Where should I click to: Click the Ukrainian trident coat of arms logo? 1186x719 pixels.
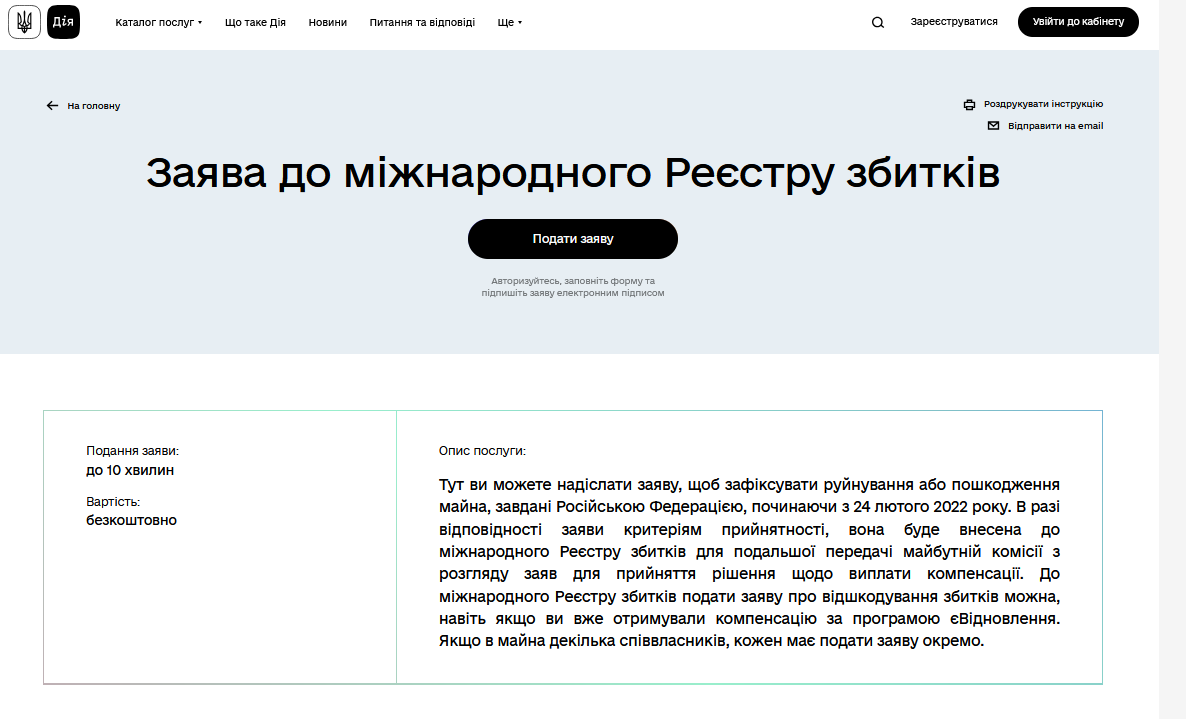click(x=24, y=22)
